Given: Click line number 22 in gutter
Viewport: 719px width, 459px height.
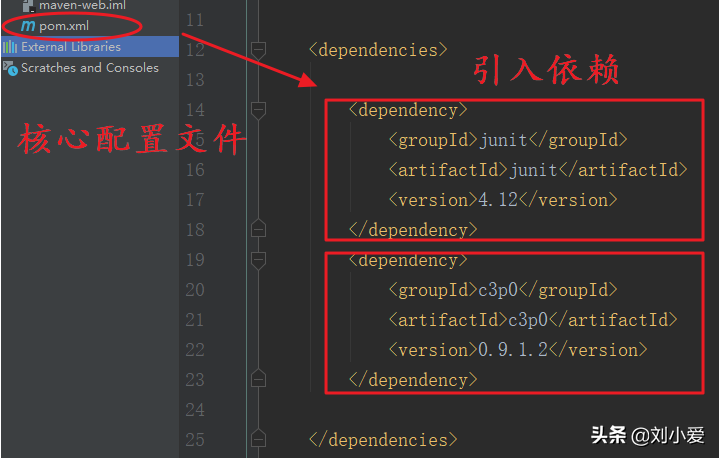Looking at the screenshot, I should pos(195,350).
